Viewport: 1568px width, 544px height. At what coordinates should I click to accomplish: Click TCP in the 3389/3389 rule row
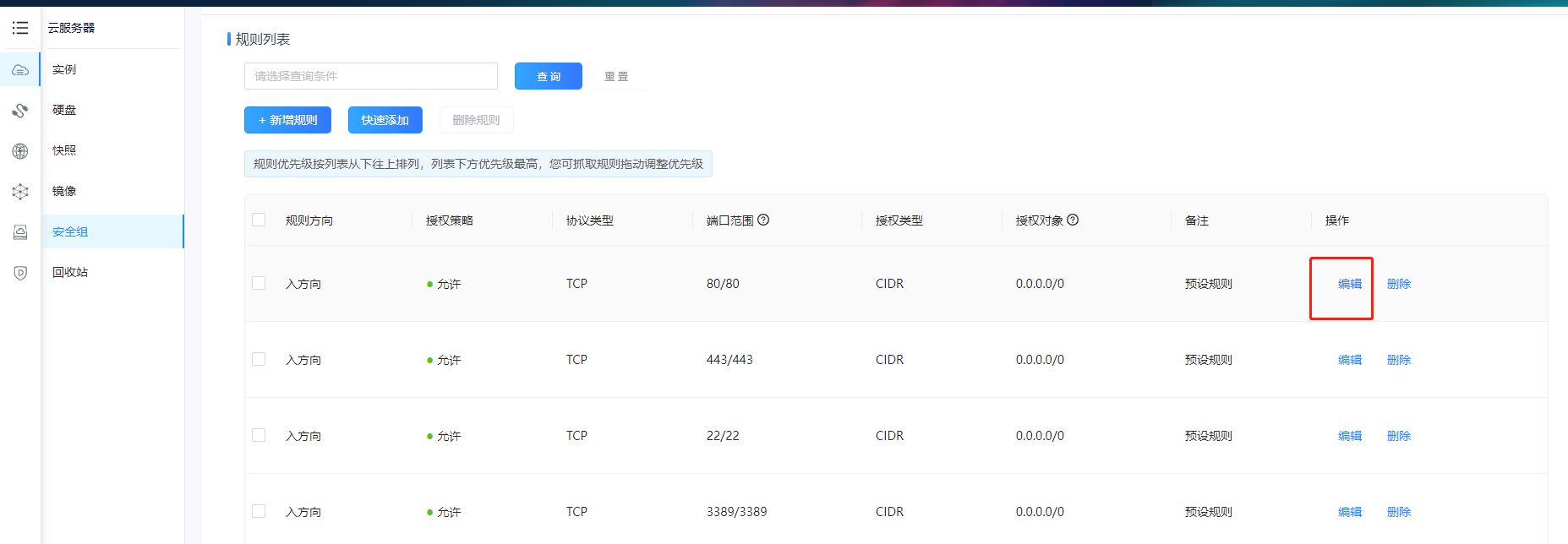tap(576, 512)
